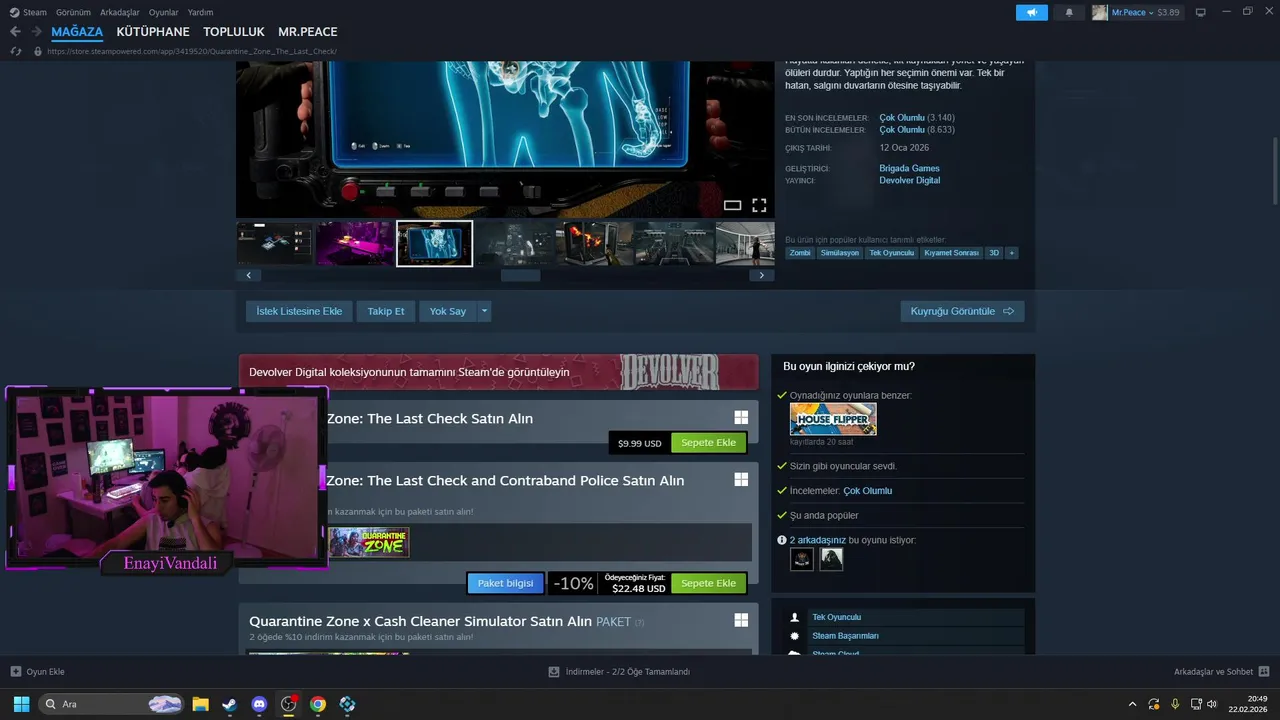The width and height of the screenshot is (1280, 720).
Task: Expand the Yok Say dropdown arrow
Action: point(484,311)
